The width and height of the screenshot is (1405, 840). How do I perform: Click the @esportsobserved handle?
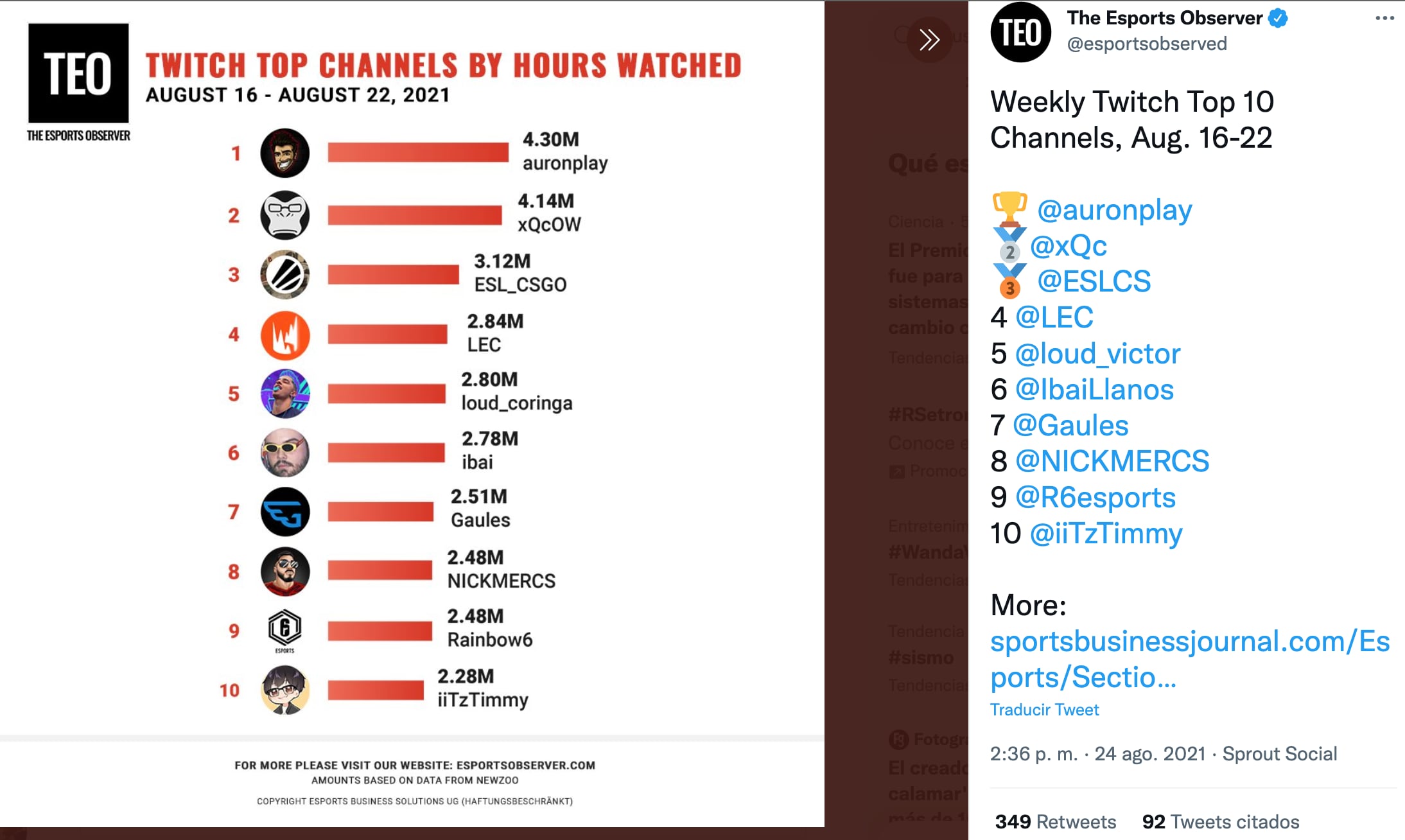pyautogui.click(x=1147, y=44)
